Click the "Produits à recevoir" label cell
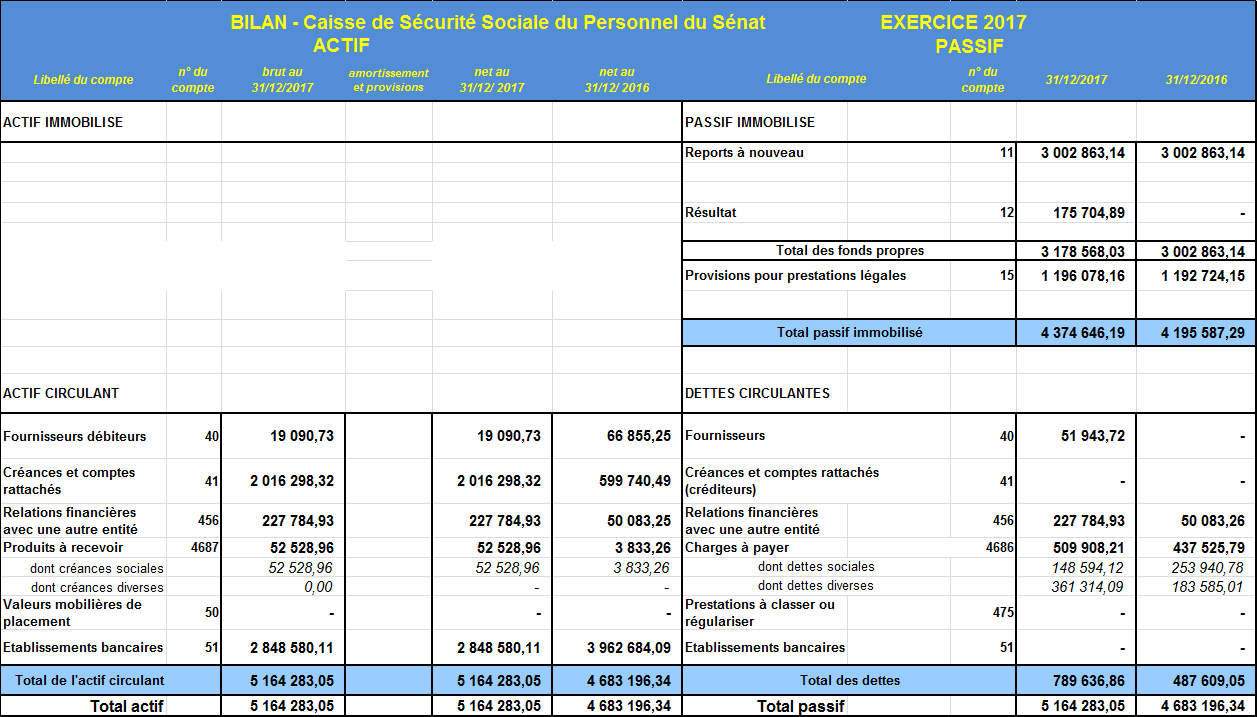The image size is (1257, 717). (x=63, y=547)
